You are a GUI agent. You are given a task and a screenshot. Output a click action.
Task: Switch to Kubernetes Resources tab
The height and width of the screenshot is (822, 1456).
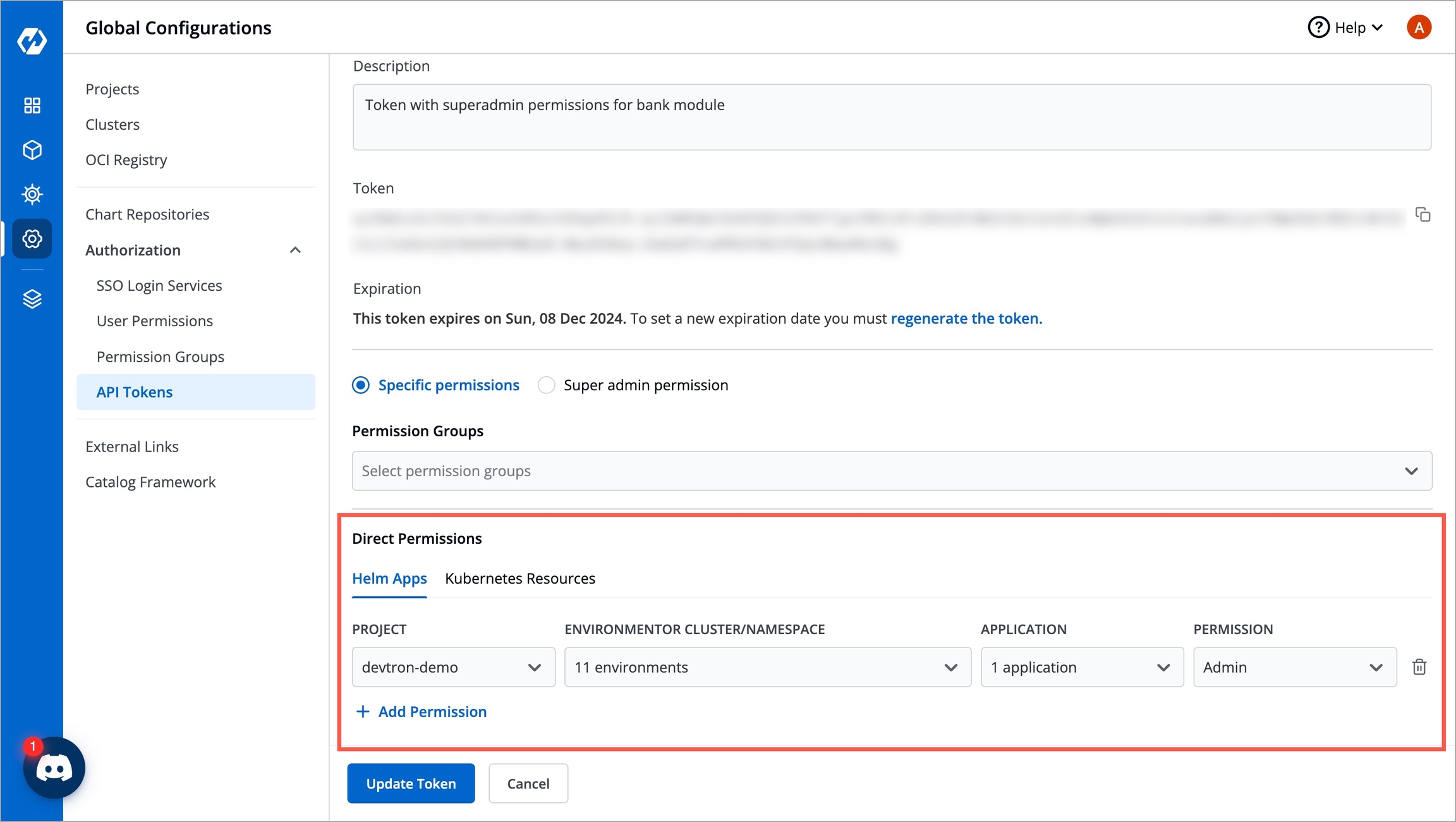519,579
